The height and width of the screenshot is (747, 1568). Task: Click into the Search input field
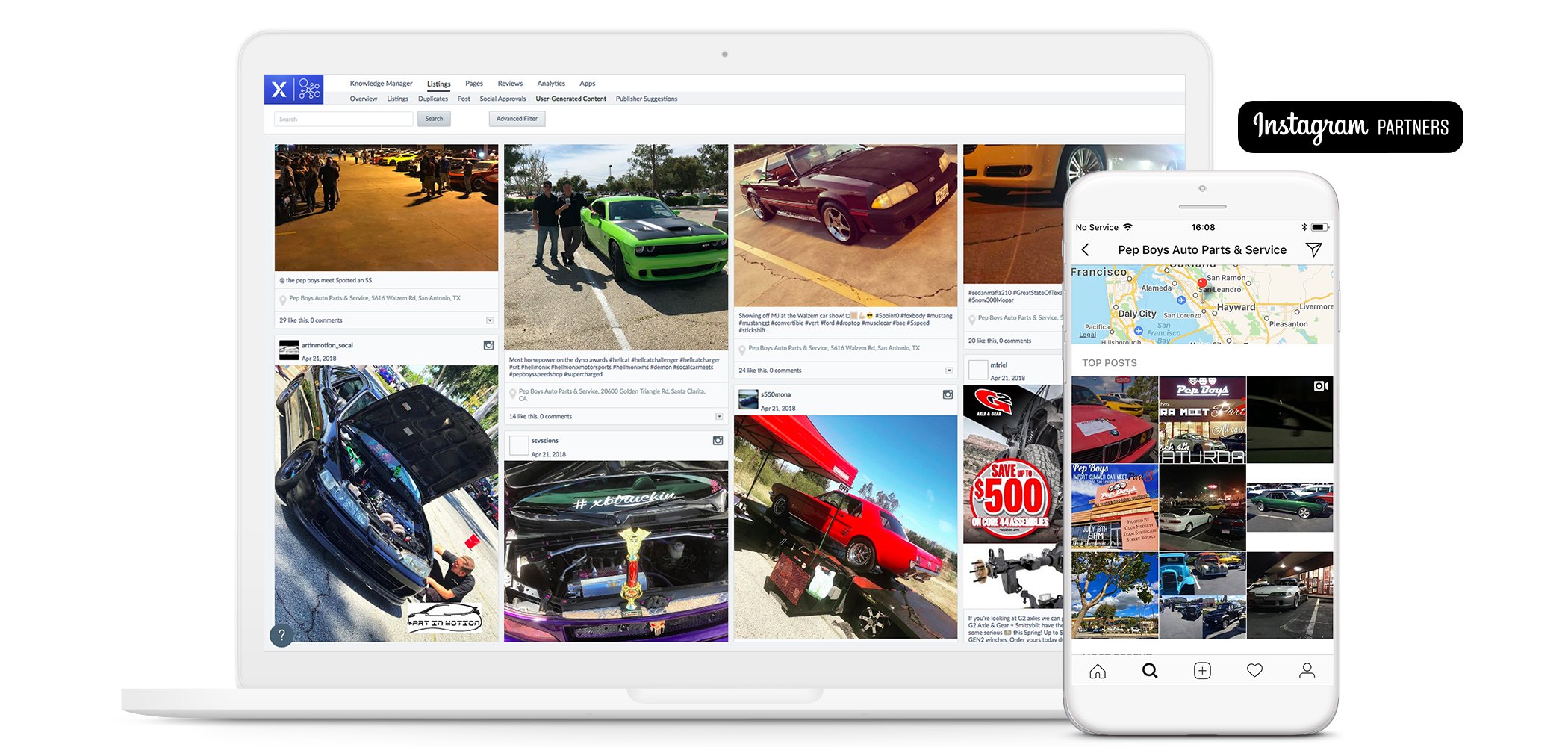click(x=343, y=119)
